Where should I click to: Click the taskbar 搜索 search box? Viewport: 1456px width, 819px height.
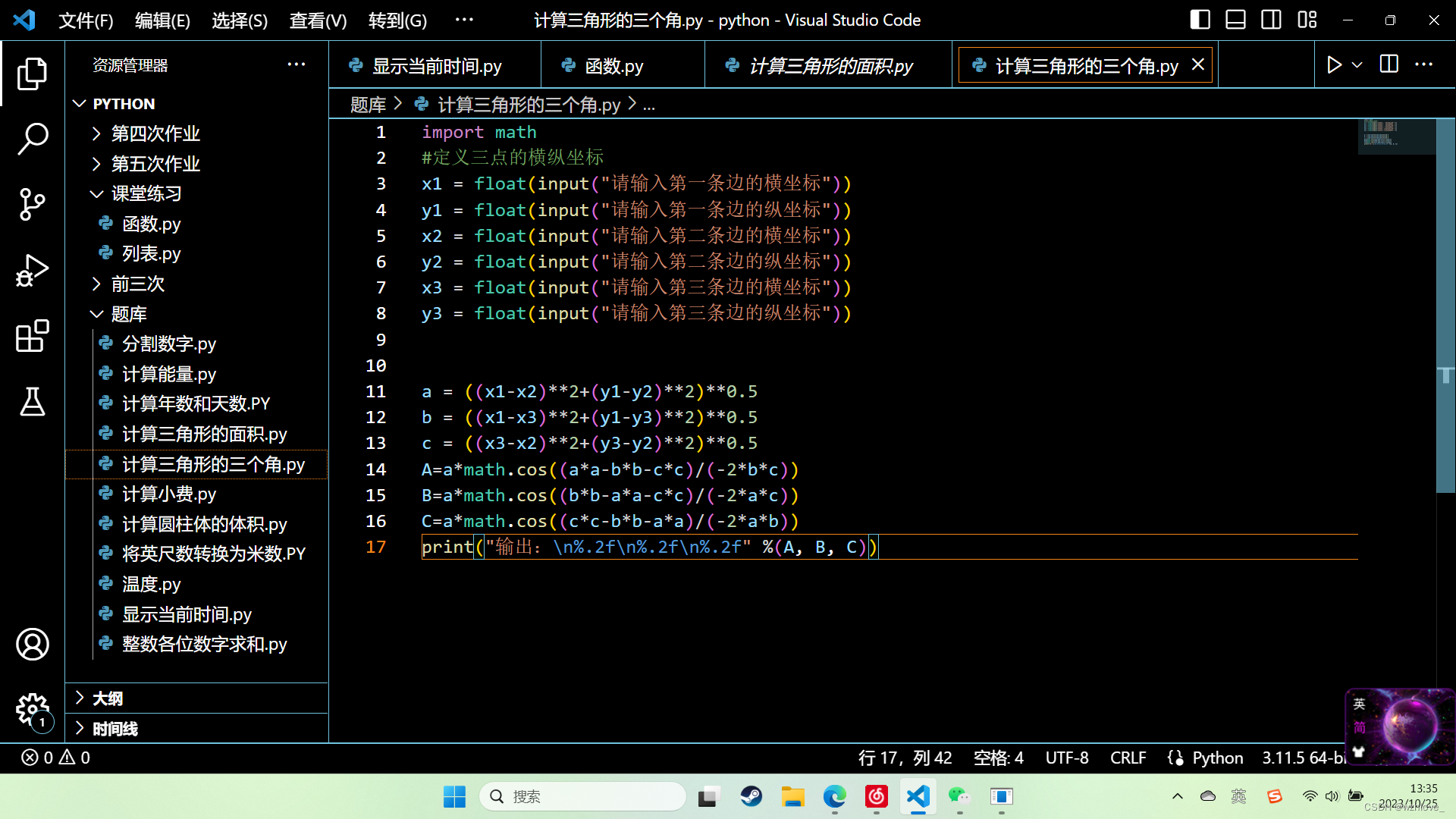tap(582, 796)
